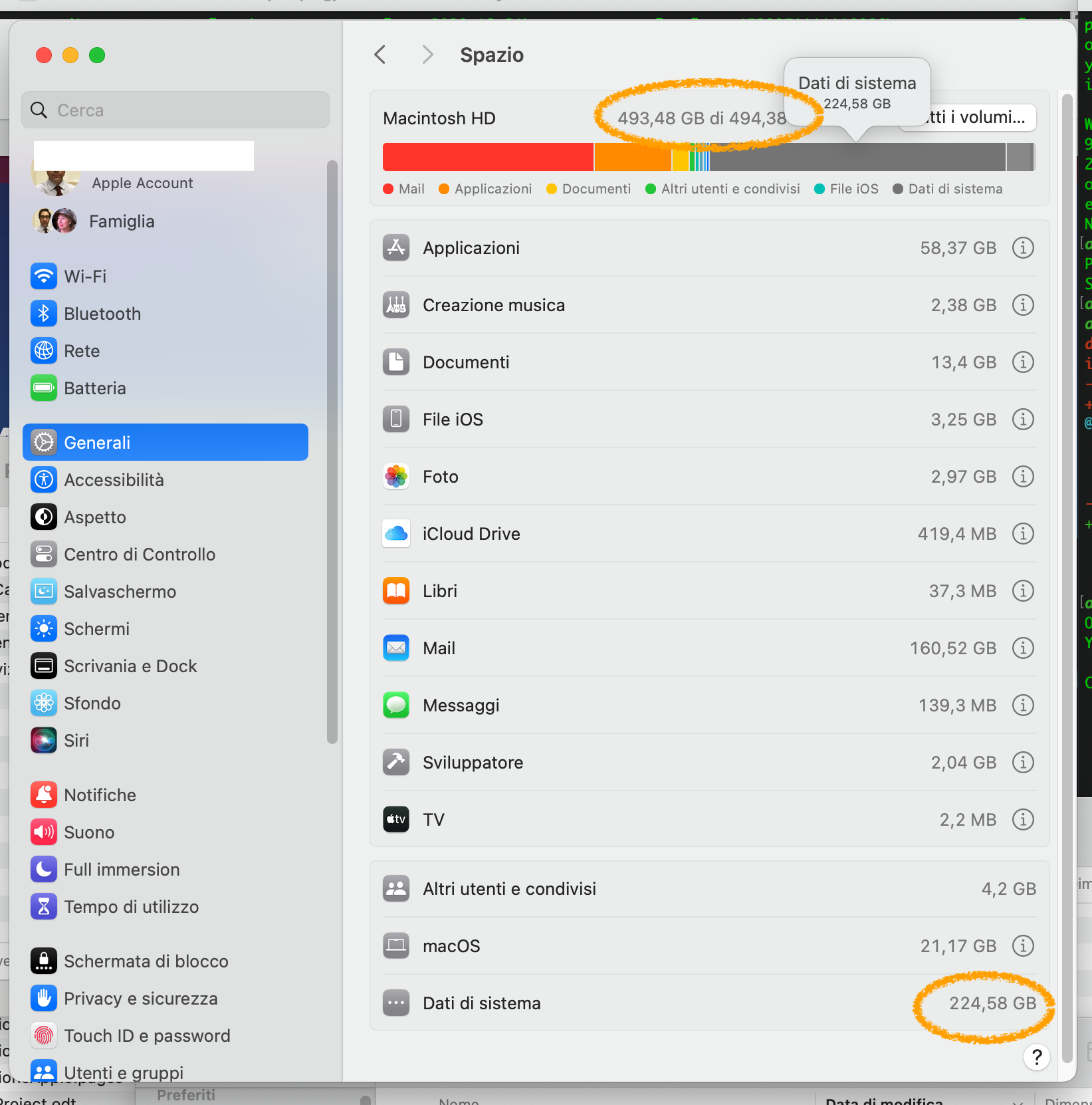Open the Siri settings label

[x=76, y=741]
